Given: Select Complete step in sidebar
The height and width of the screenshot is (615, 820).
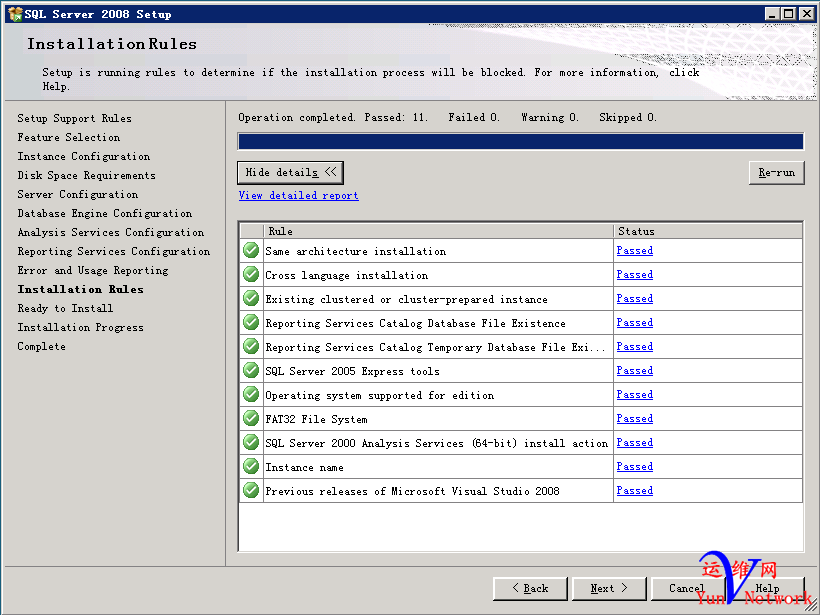Looking at the screenshot, I should [41, 346].
